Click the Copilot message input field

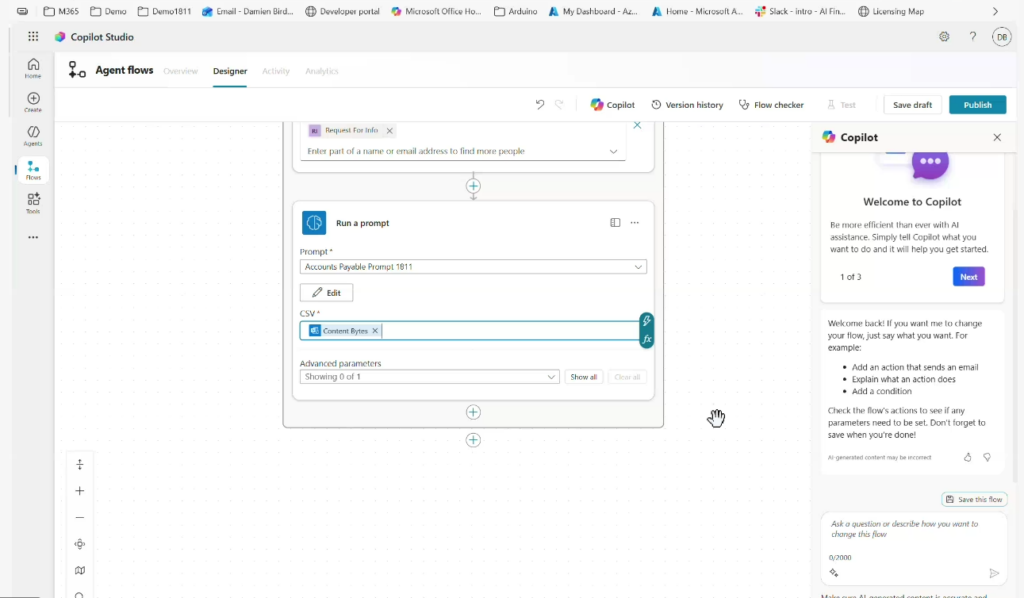(910, 529)
